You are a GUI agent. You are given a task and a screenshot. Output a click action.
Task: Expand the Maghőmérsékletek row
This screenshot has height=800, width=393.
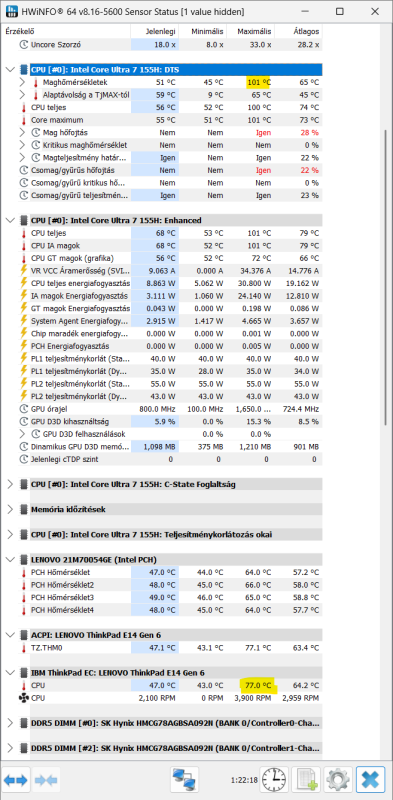[x=22, y=82]
